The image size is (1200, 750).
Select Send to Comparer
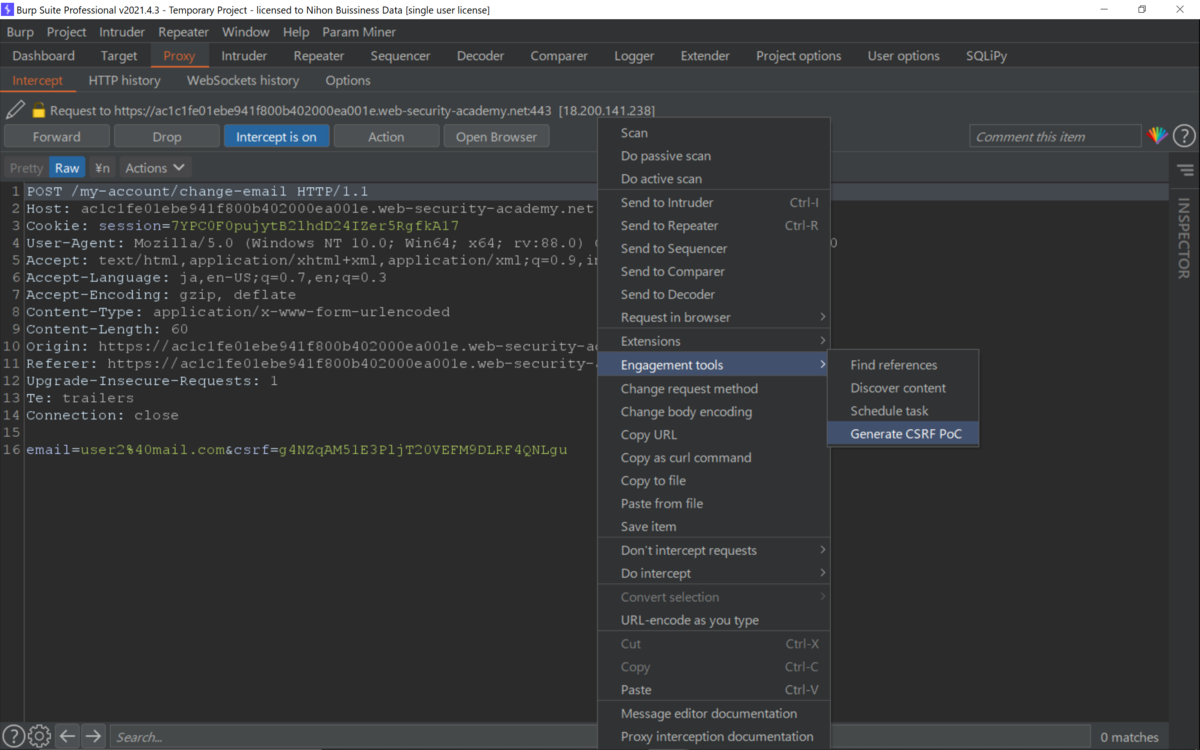pos(714,271)
